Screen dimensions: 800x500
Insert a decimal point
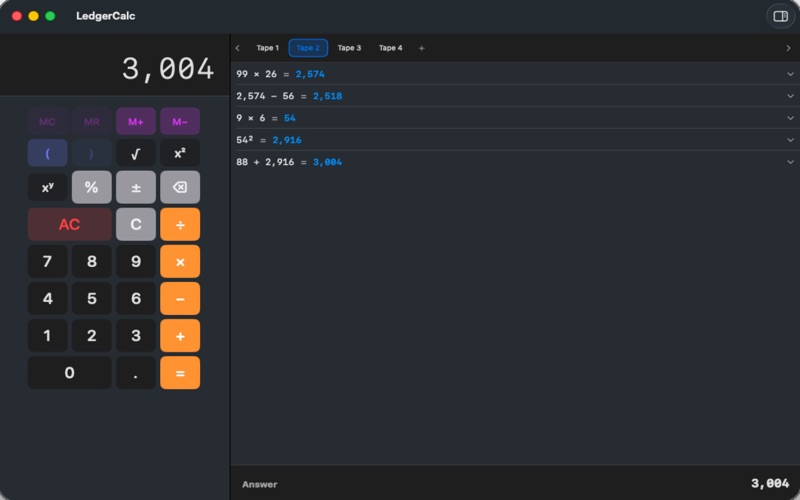pos(136,373)
